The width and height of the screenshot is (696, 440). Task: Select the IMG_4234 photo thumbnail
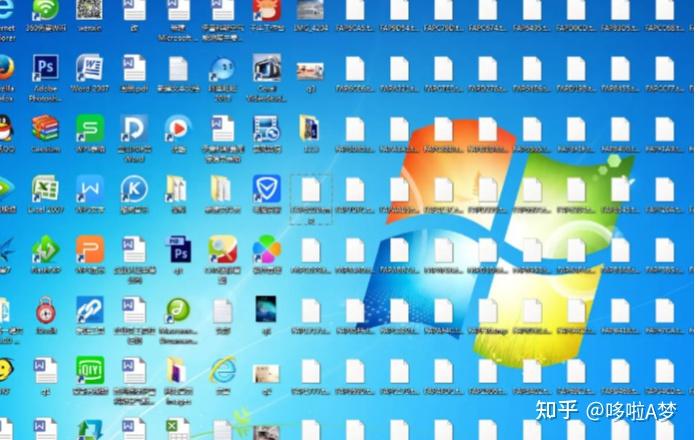click(310, 10)
